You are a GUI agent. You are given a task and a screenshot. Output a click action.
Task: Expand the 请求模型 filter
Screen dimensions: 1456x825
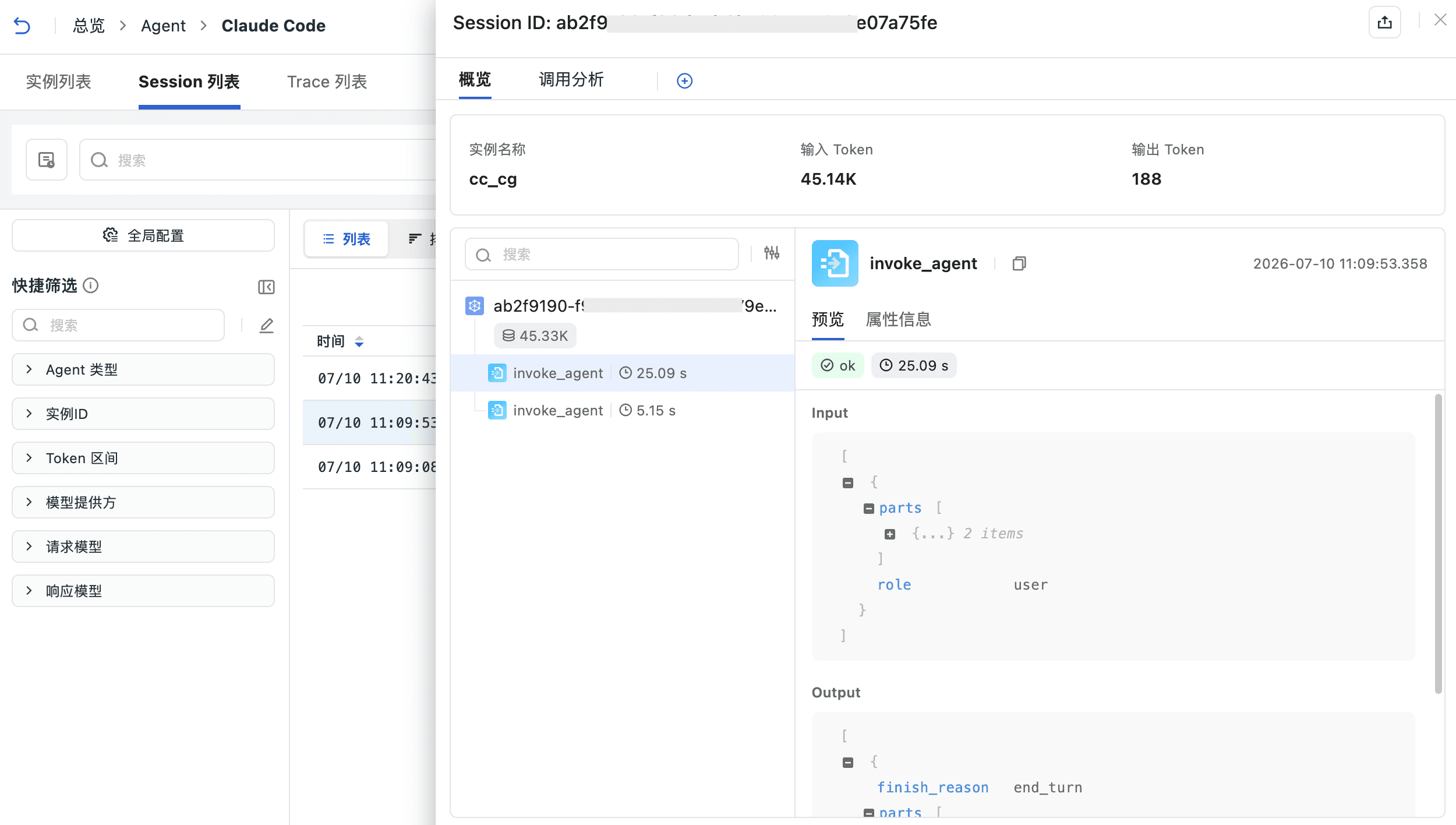coord(143,547)
